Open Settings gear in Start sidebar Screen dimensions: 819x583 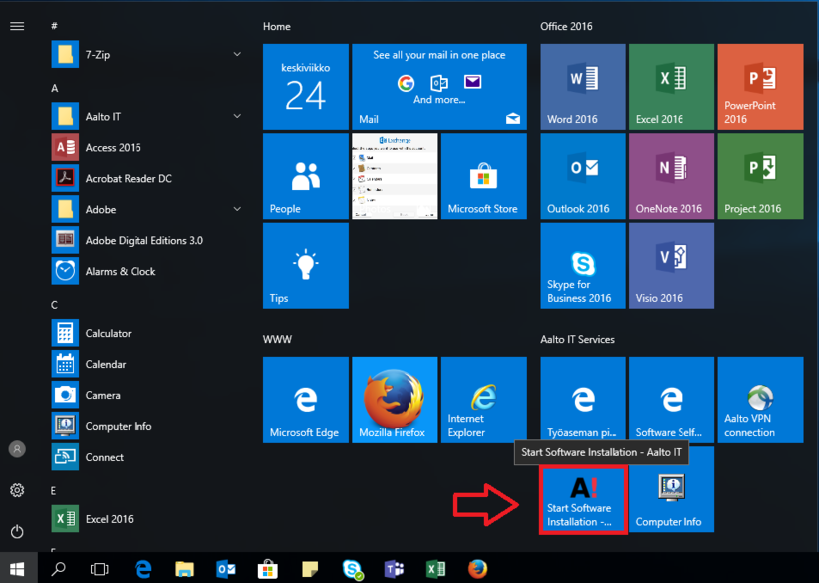tap(17, 490)
